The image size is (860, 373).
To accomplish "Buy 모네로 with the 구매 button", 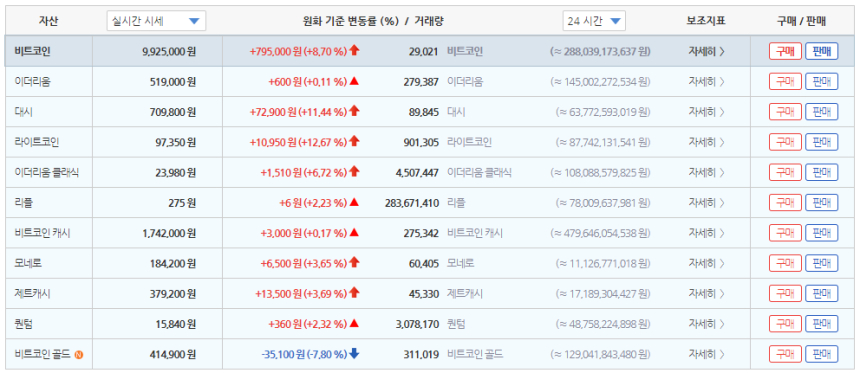I will (785, 263).
